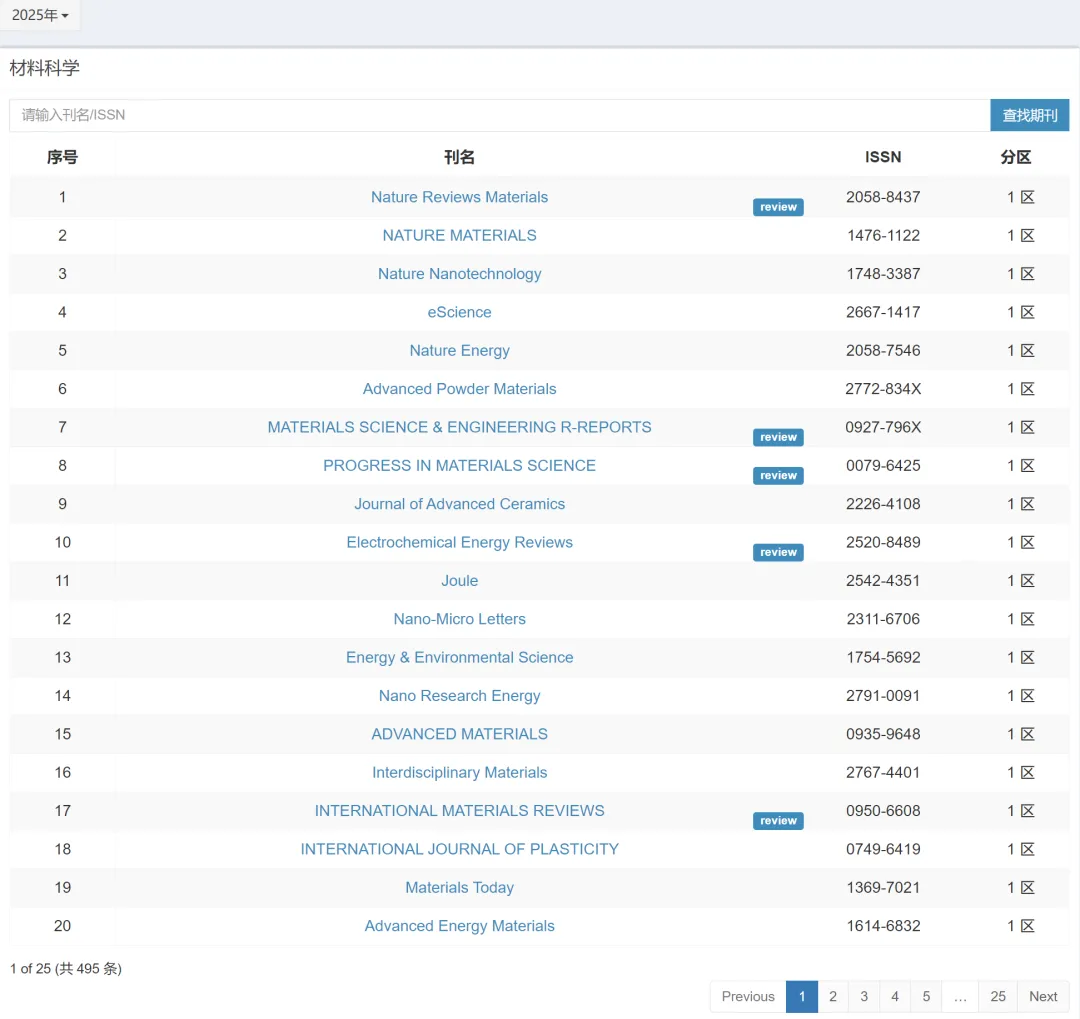Click review badge for MATERIALS SCIENCE & ENGINEERING R-REPORTS
The image size is (1080, 1019).
point(778,437)
